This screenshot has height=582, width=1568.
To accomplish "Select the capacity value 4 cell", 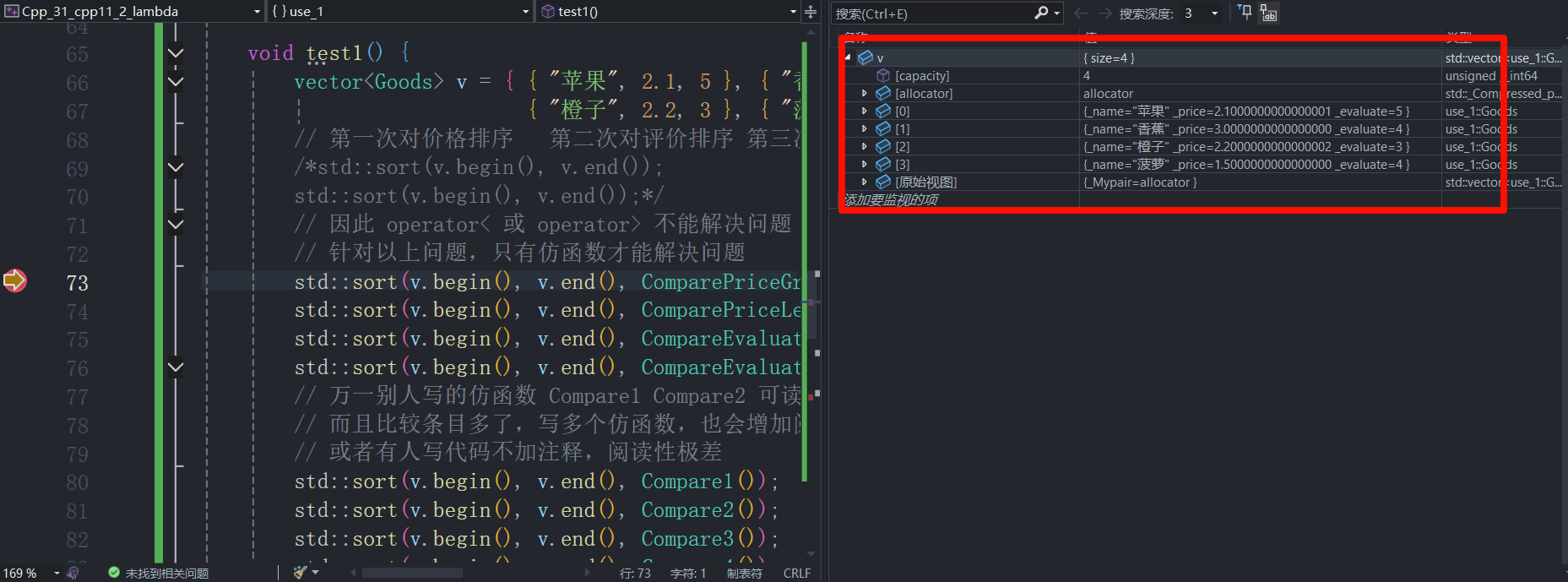I will coord(1261,75).
